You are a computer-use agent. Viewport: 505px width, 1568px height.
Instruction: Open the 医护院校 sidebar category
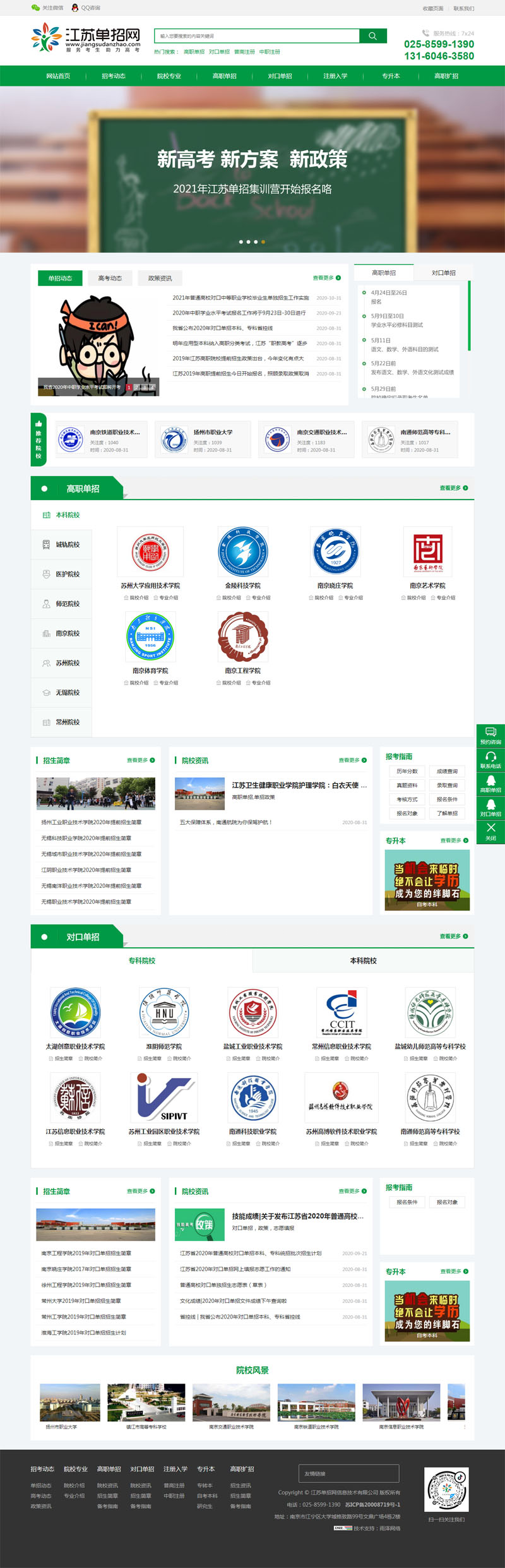[x=62, y=574]
